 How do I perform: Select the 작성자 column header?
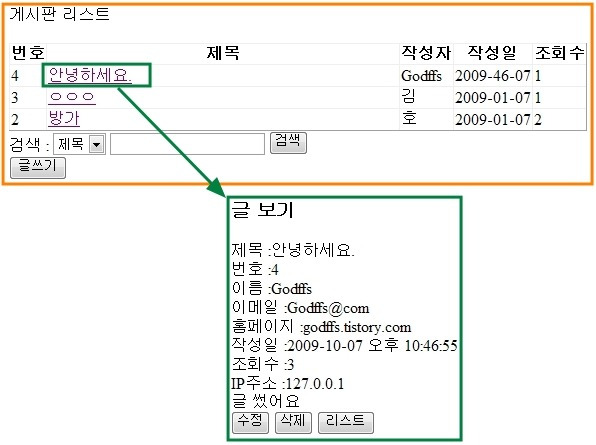(x=426, y=53)
